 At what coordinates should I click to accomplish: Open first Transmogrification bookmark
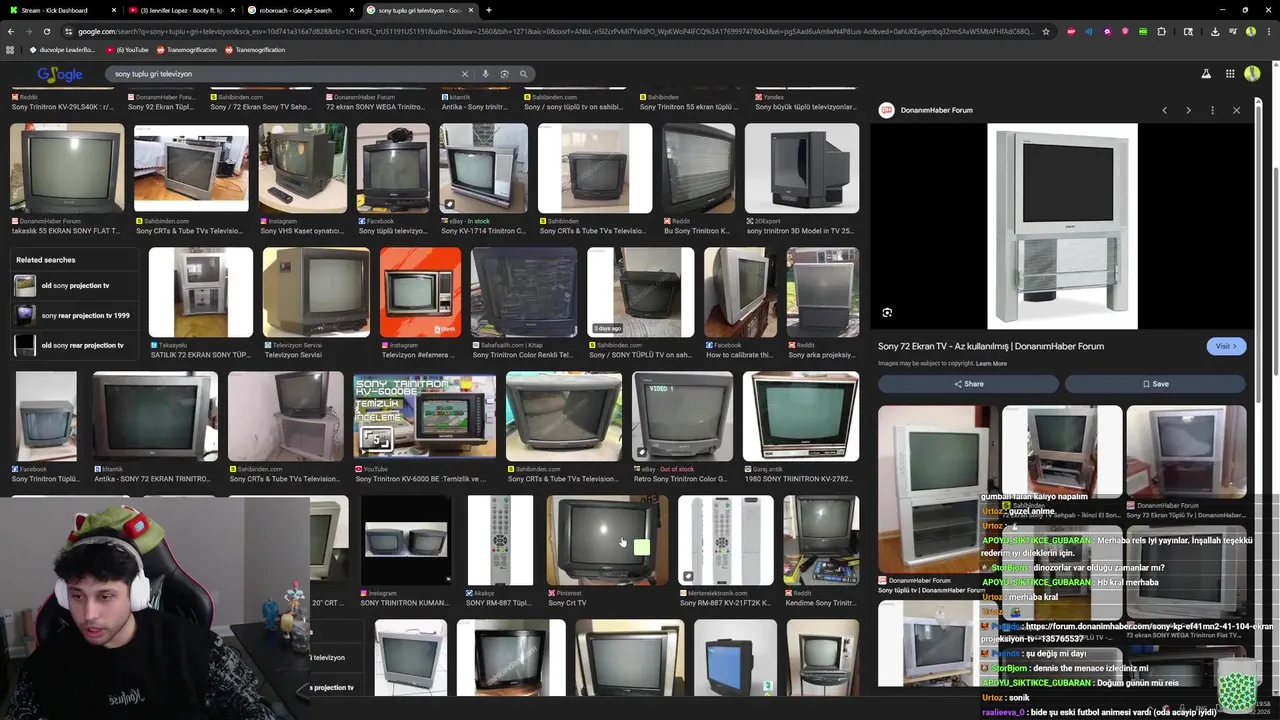pyautogui.click(x=186, y=49)
